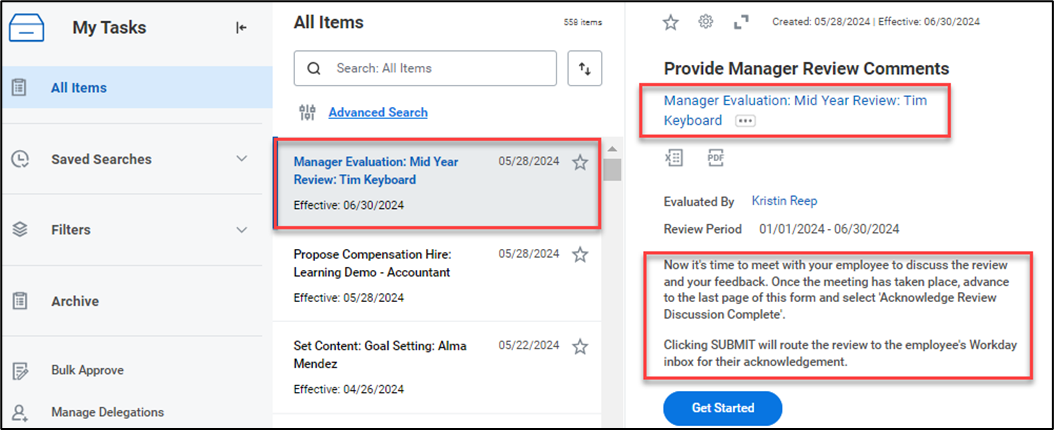Collapse the My Tasks sidebar panel

(241, 28)
